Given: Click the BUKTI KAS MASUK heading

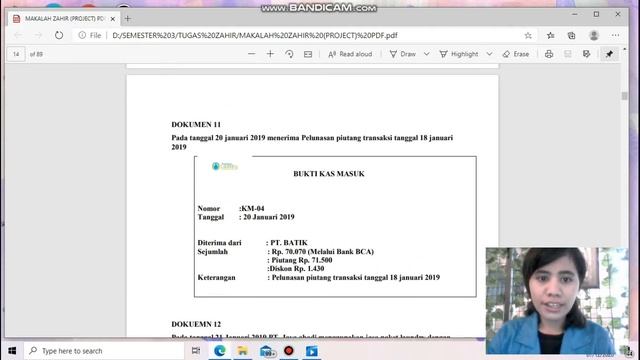Looking at the screenshot, I should click(329, 173).
